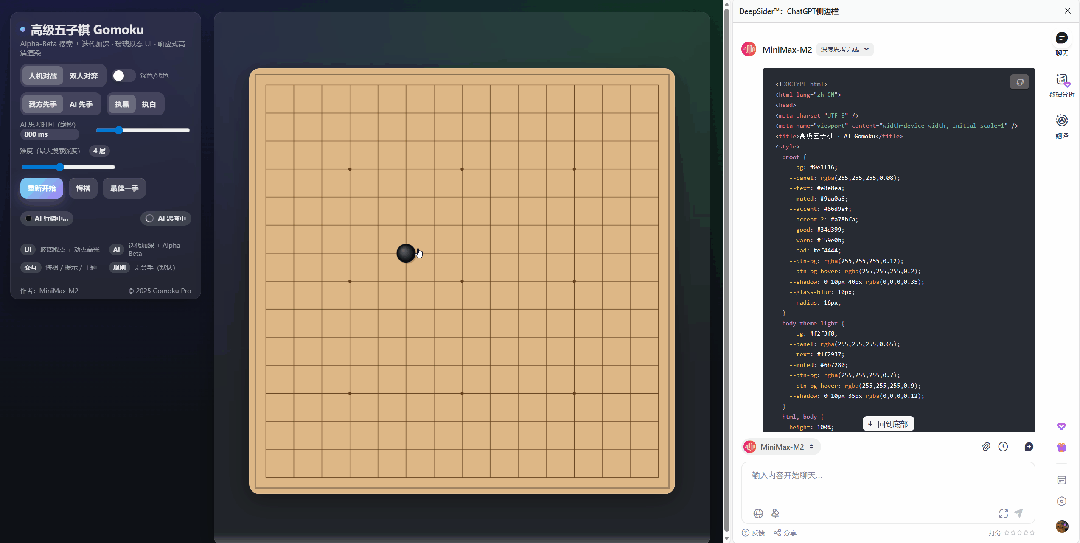Click the share link at sidebar bottom
The image size is (1080, 543).
(x=786, y=533)
